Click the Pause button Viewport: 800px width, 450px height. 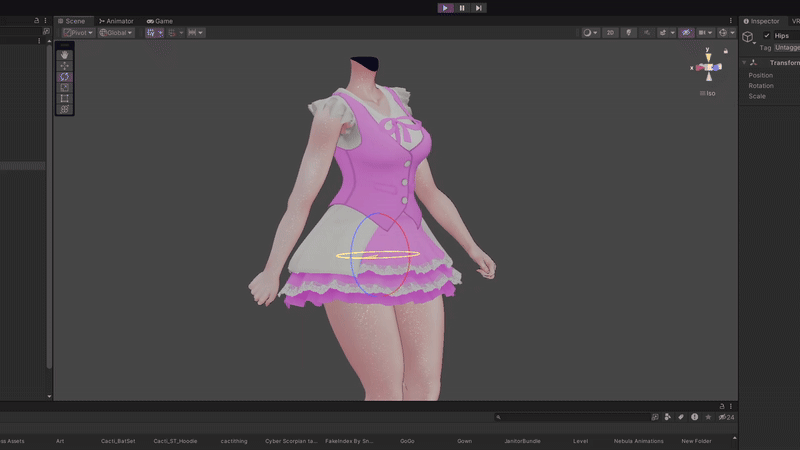[x=462, y=8]
